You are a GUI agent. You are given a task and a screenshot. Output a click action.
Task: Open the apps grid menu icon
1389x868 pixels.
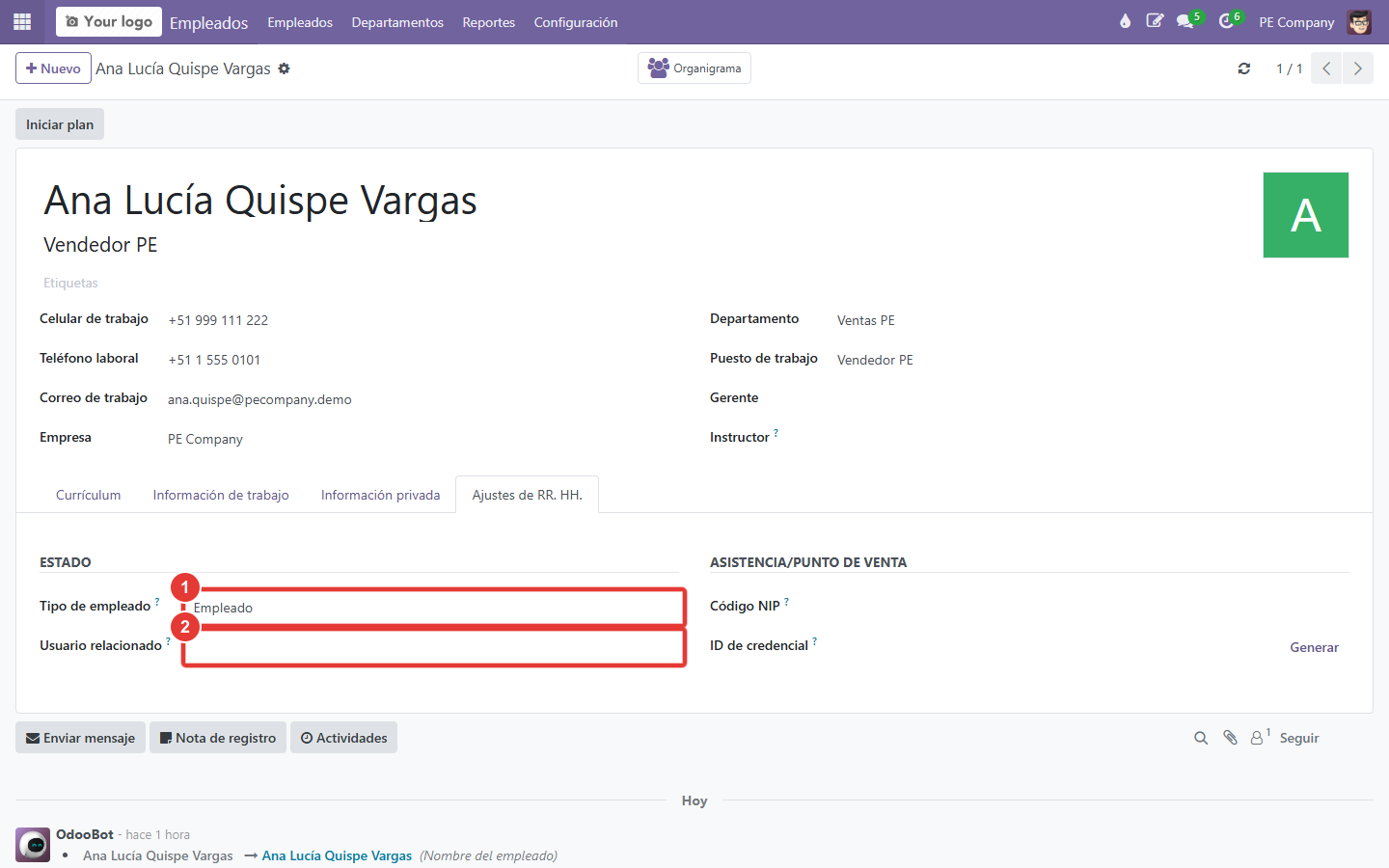[22, 21]
